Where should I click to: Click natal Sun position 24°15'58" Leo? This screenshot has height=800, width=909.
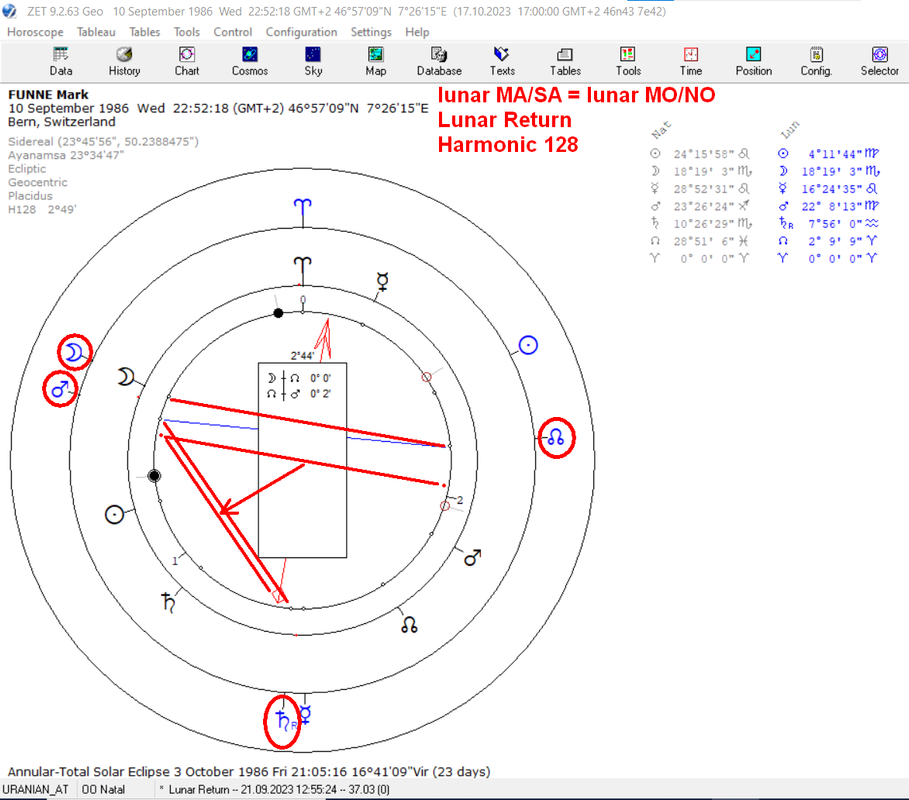(x=711, y=154)
